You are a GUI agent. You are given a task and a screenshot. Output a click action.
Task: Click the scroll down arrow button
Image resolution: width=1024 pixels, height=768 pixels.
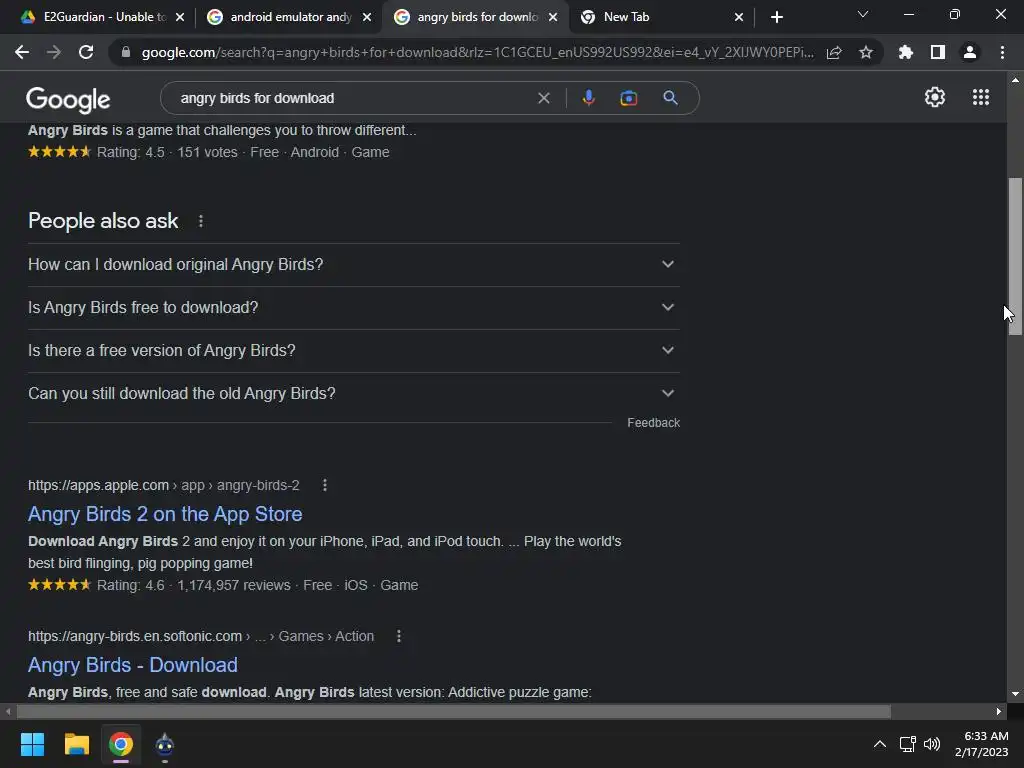pos(1015,695)
